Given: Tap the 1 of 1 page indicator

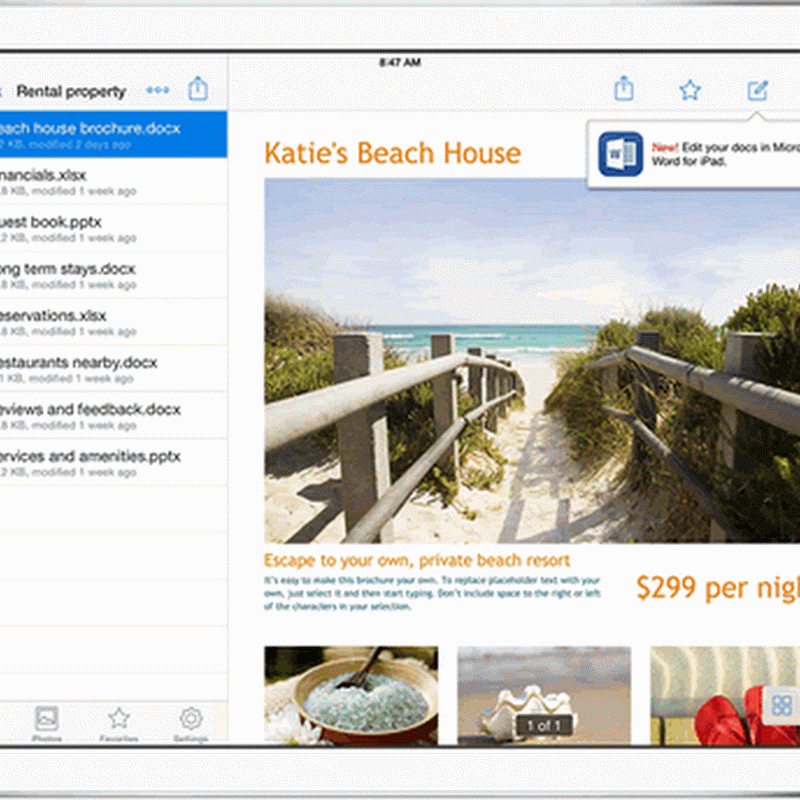Looking at the screenshot, I should point(544,725).
